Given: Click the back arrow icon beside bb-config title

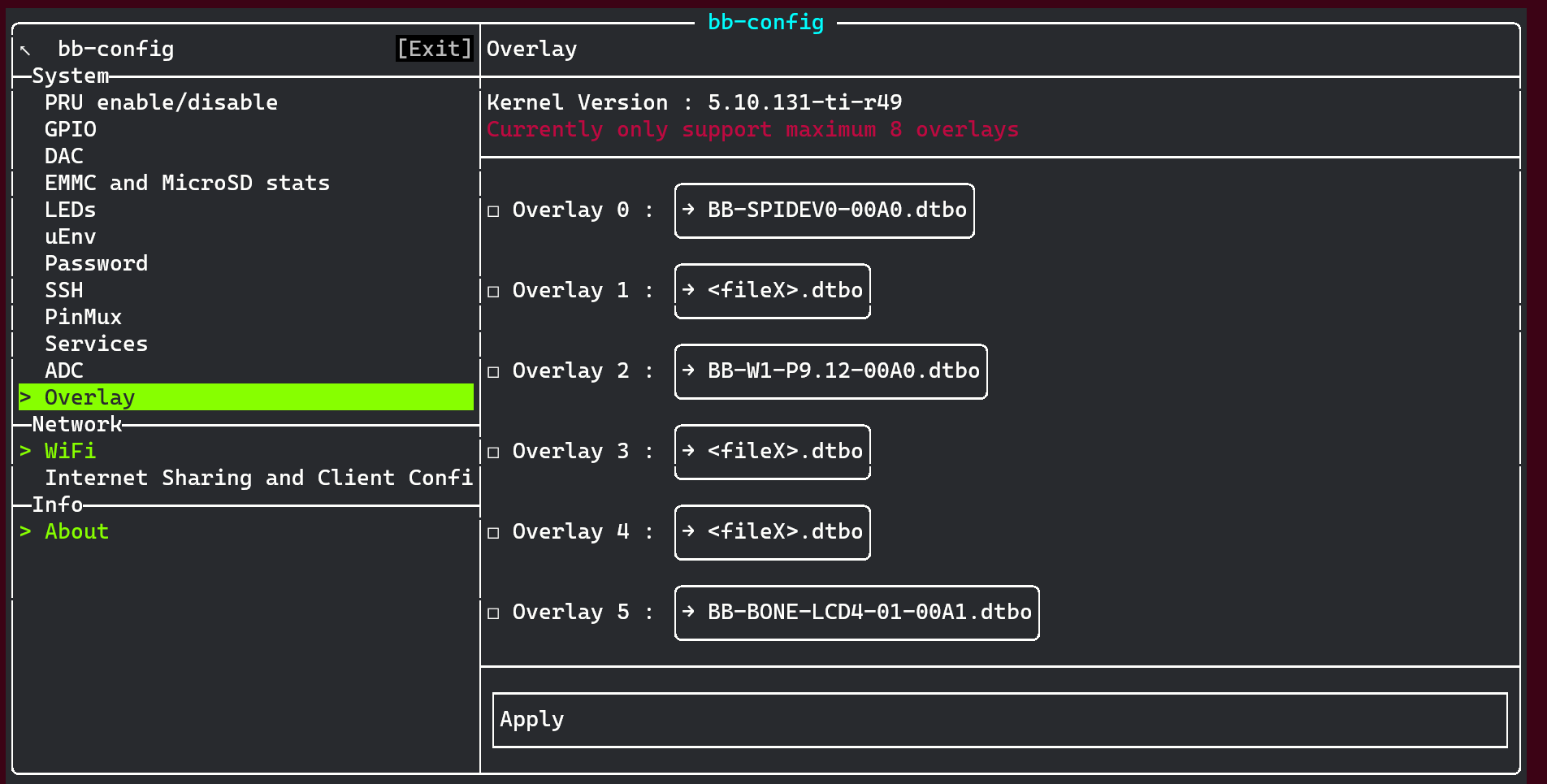Looking at the screenshot, I should click(x=25, y=48).
